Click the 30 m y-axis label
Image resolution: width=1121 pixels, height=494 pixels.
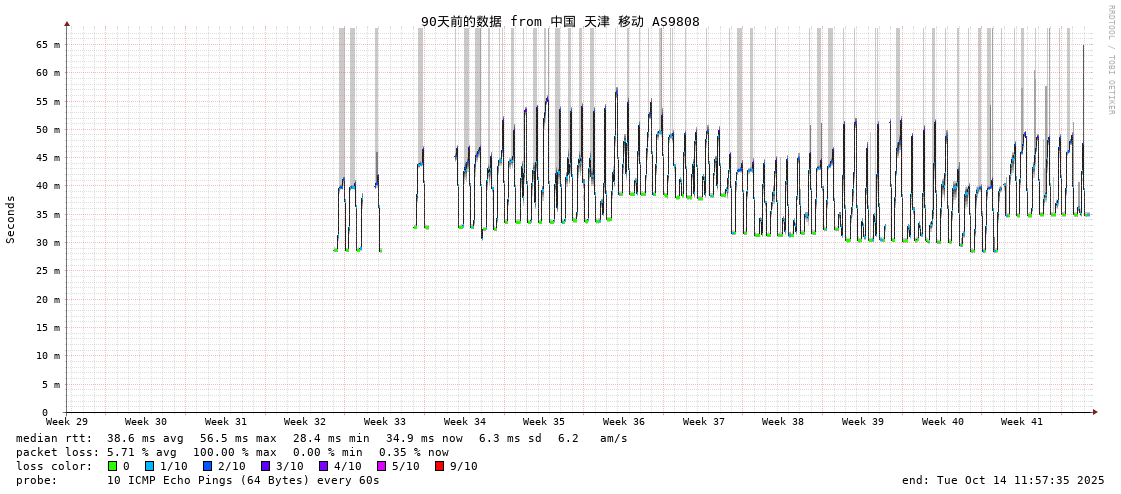[48, 243]
